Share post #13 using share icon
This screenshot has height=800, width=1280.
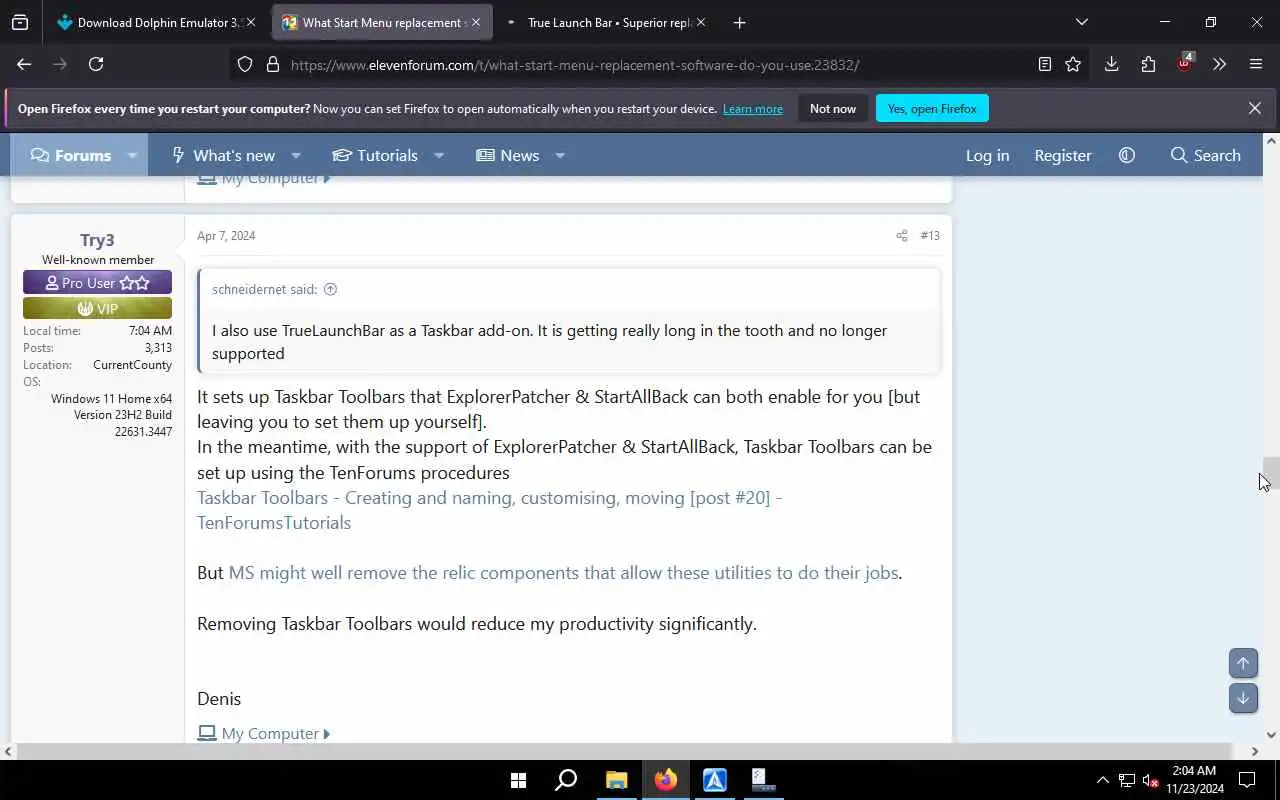coord(902,236)
